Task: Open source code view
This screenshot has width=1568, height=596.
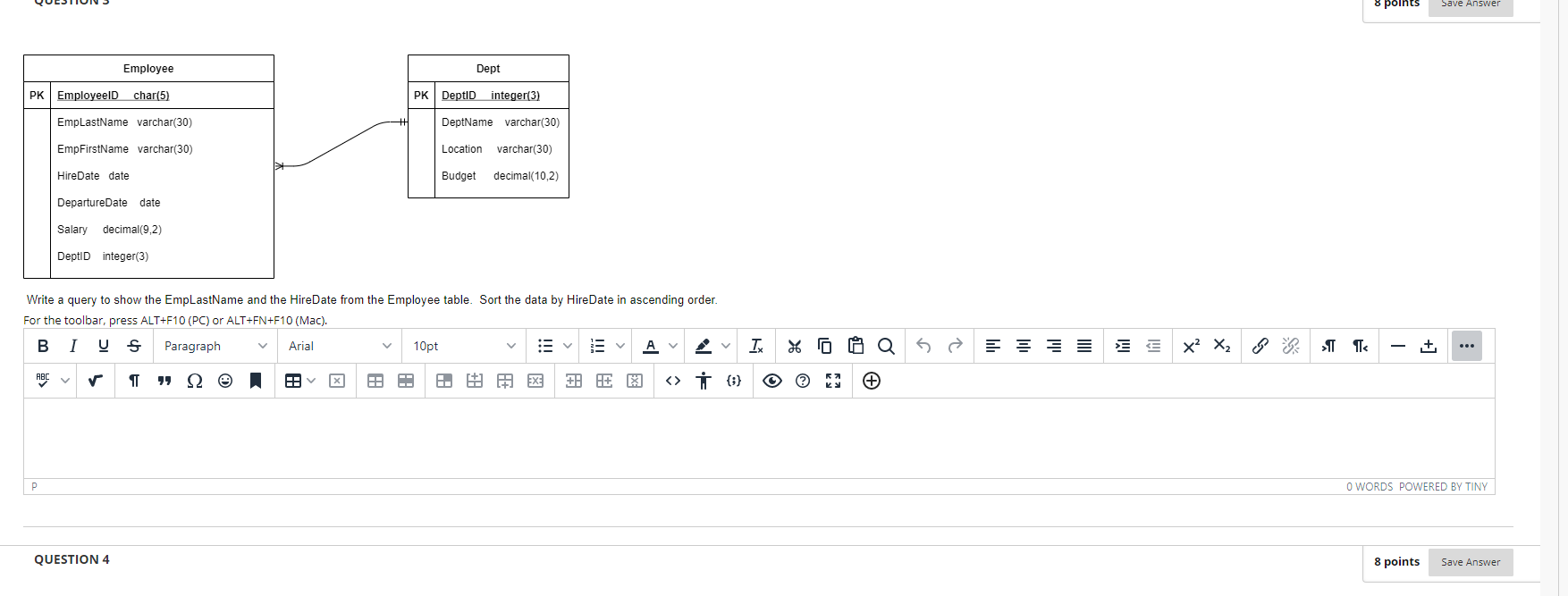Action: click(x=673, y=381)
